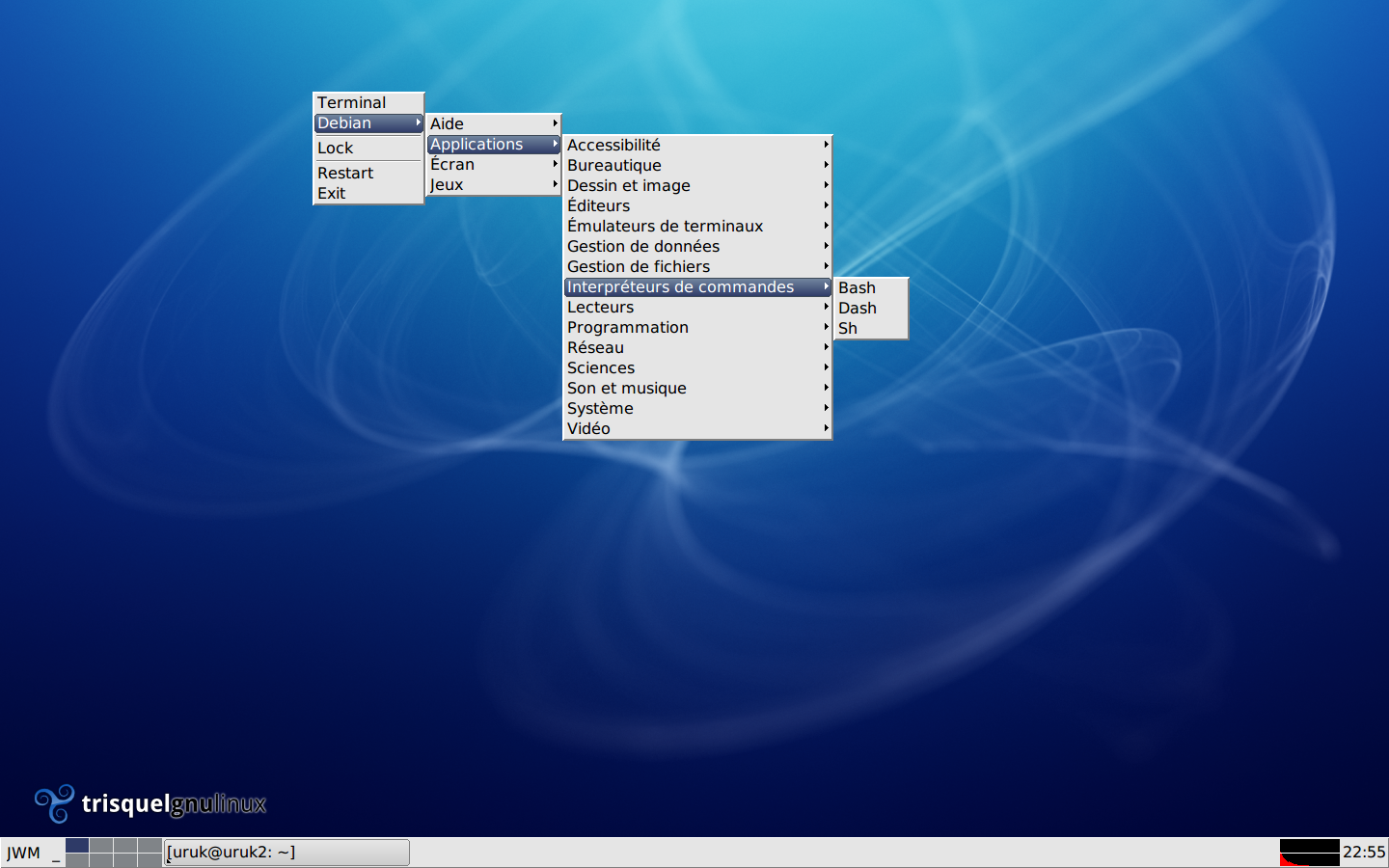Click the underscore show-desktop button
The image size is (1389, 868).
pos(56,853)
